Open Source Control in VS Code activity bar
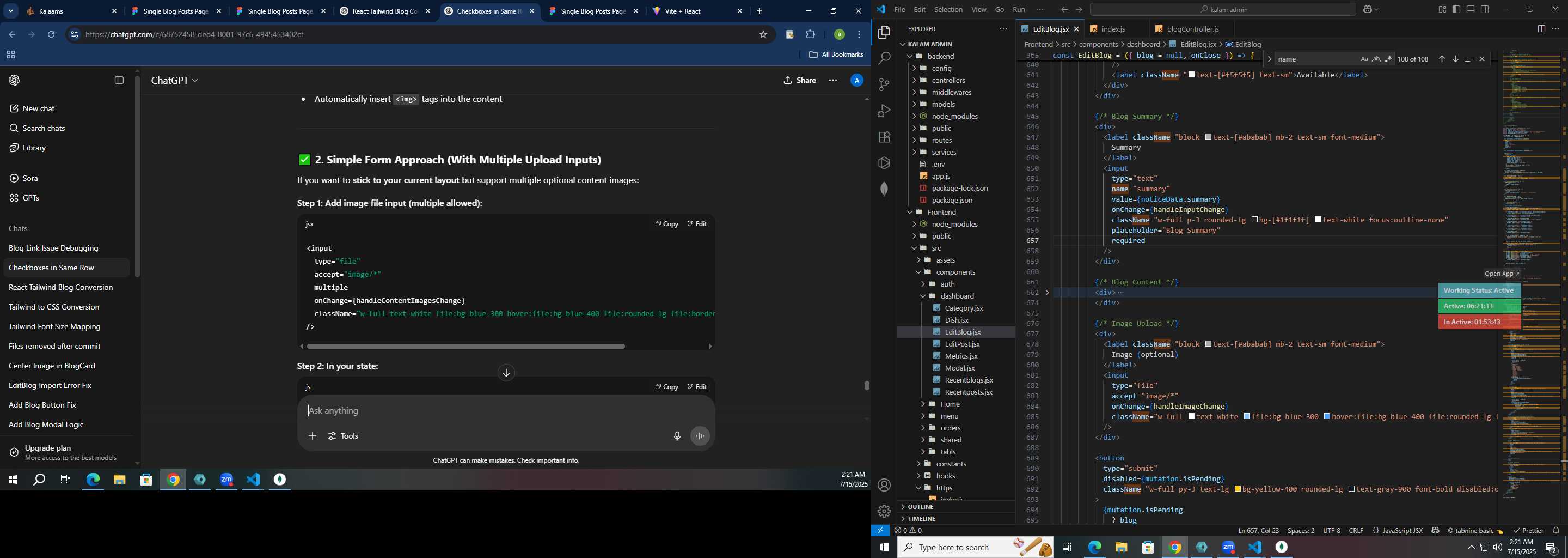This screenshot has width=1568, height=558. pyautogui.click(x=884, y=84)
